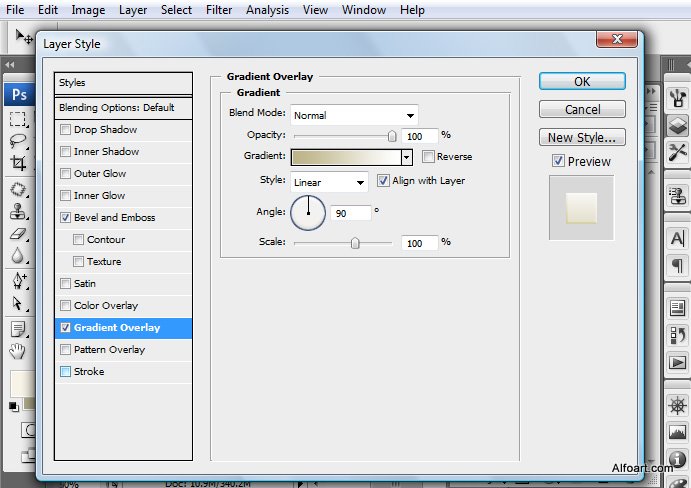Click the Cancel button
Screen dimensions: 691x488
pyautogui.click(x=582, y=110)
